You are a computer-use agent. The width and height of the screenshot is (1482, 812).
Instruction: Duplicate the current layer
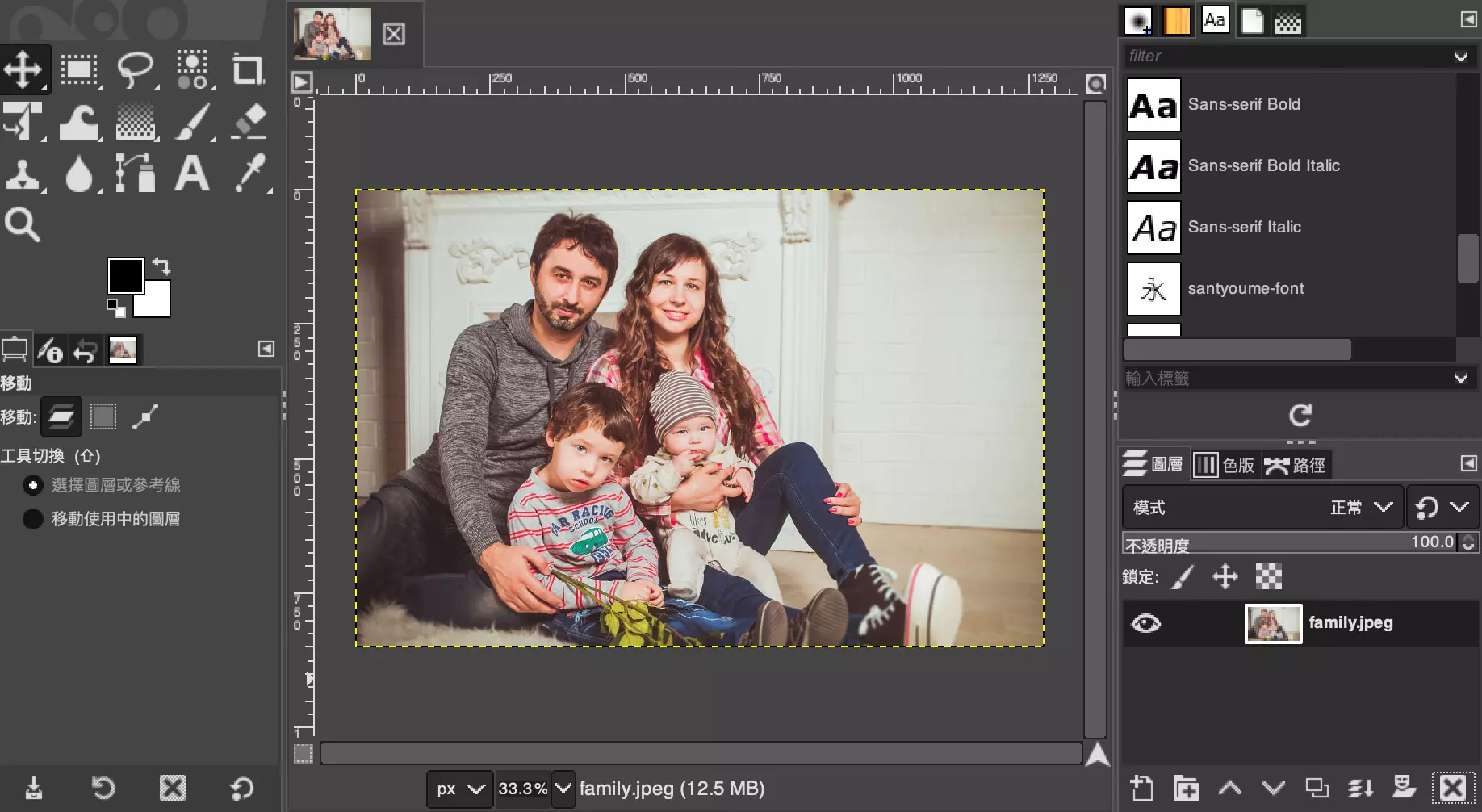[1318, 787]
